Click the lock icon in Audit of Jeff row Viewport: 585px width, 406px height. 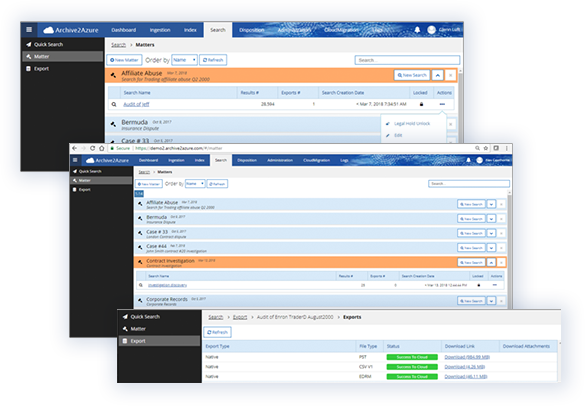(421, 104)
